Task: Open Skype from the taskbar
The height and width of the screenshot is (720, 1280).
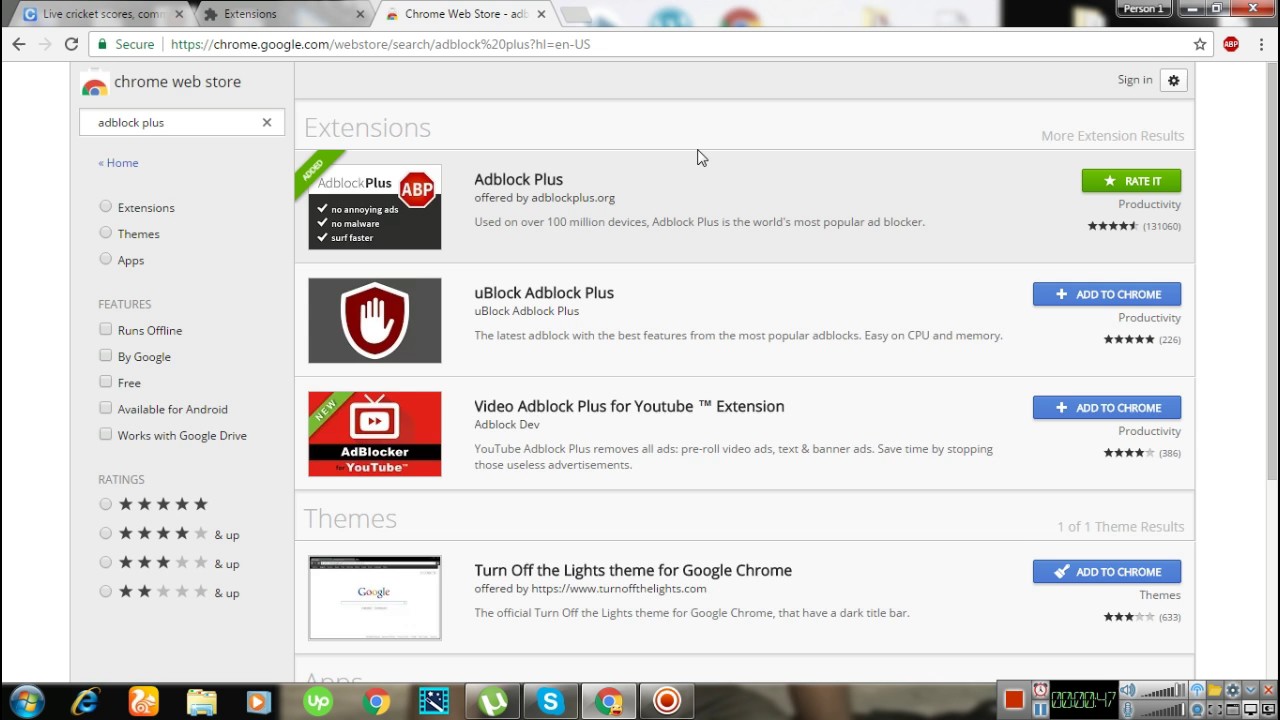Action: (550, 702)
